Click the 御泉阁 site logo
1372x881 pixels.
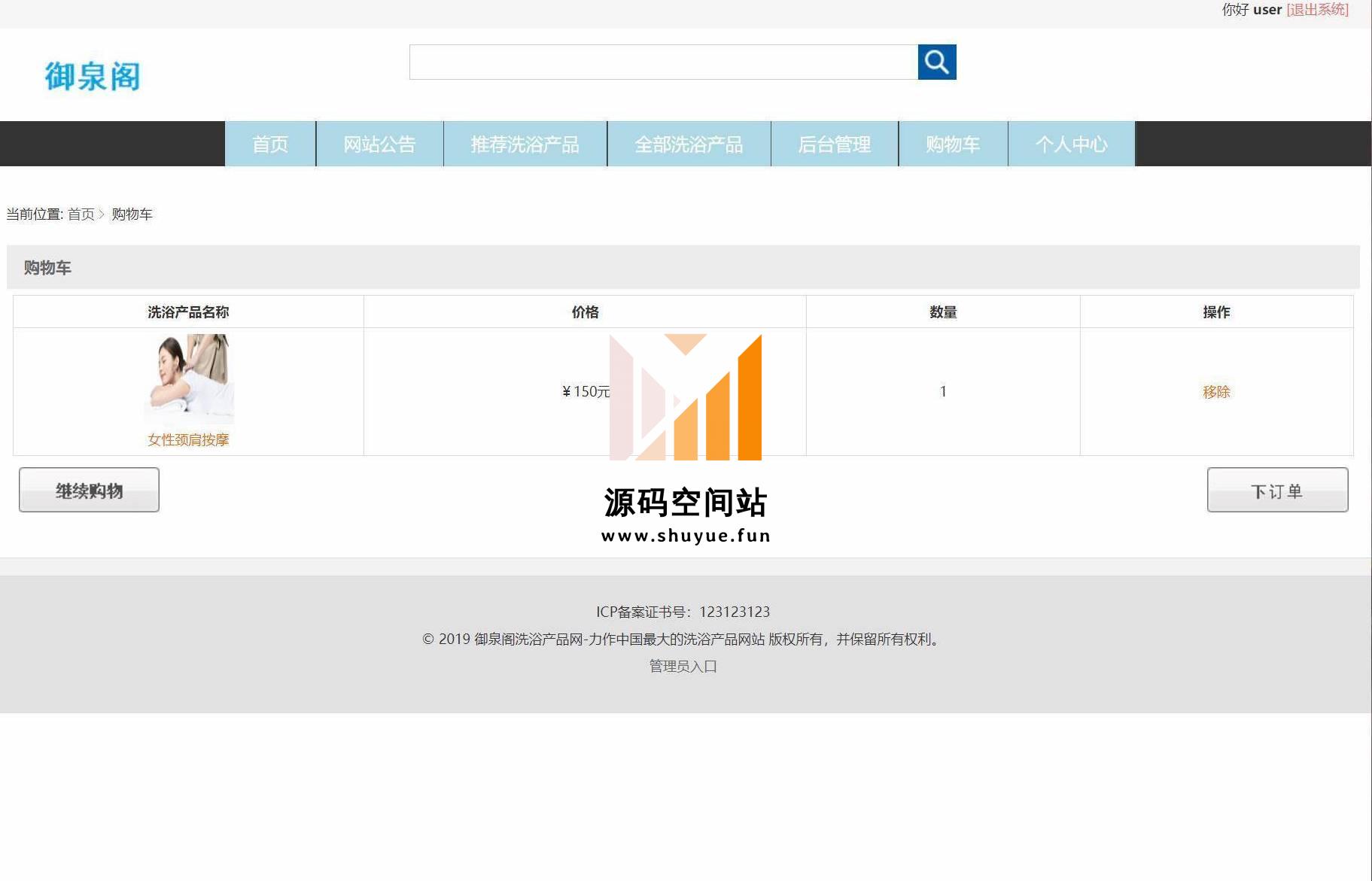click(x=93, y=76)
